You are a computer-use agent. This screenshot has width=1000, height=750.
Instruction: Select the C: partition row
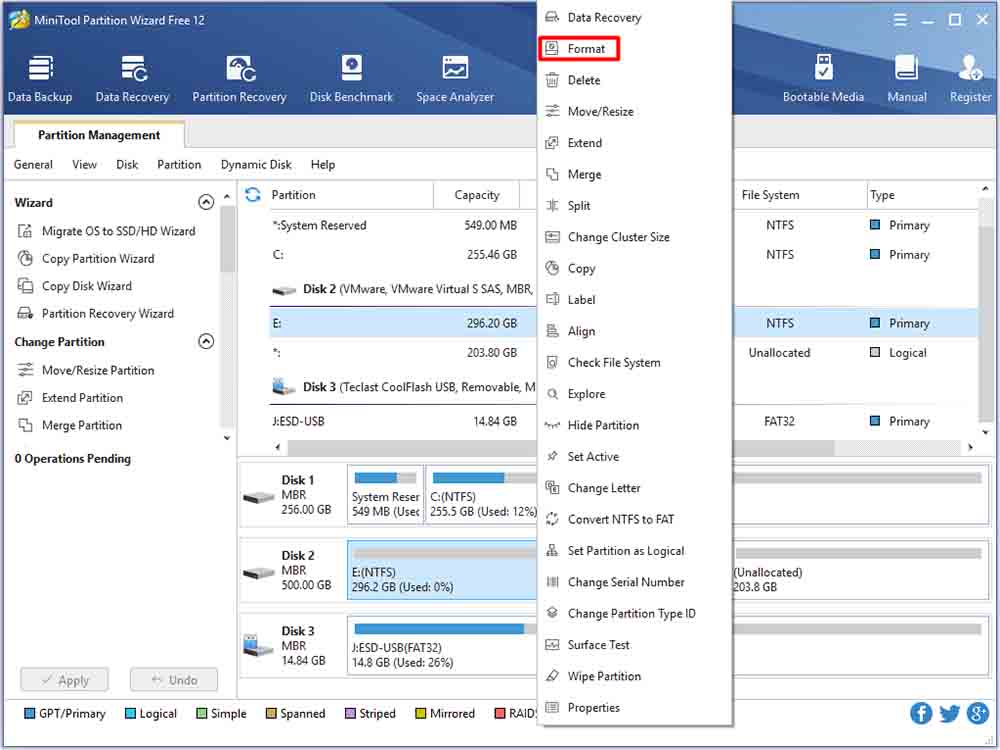(x=402, y=254)
